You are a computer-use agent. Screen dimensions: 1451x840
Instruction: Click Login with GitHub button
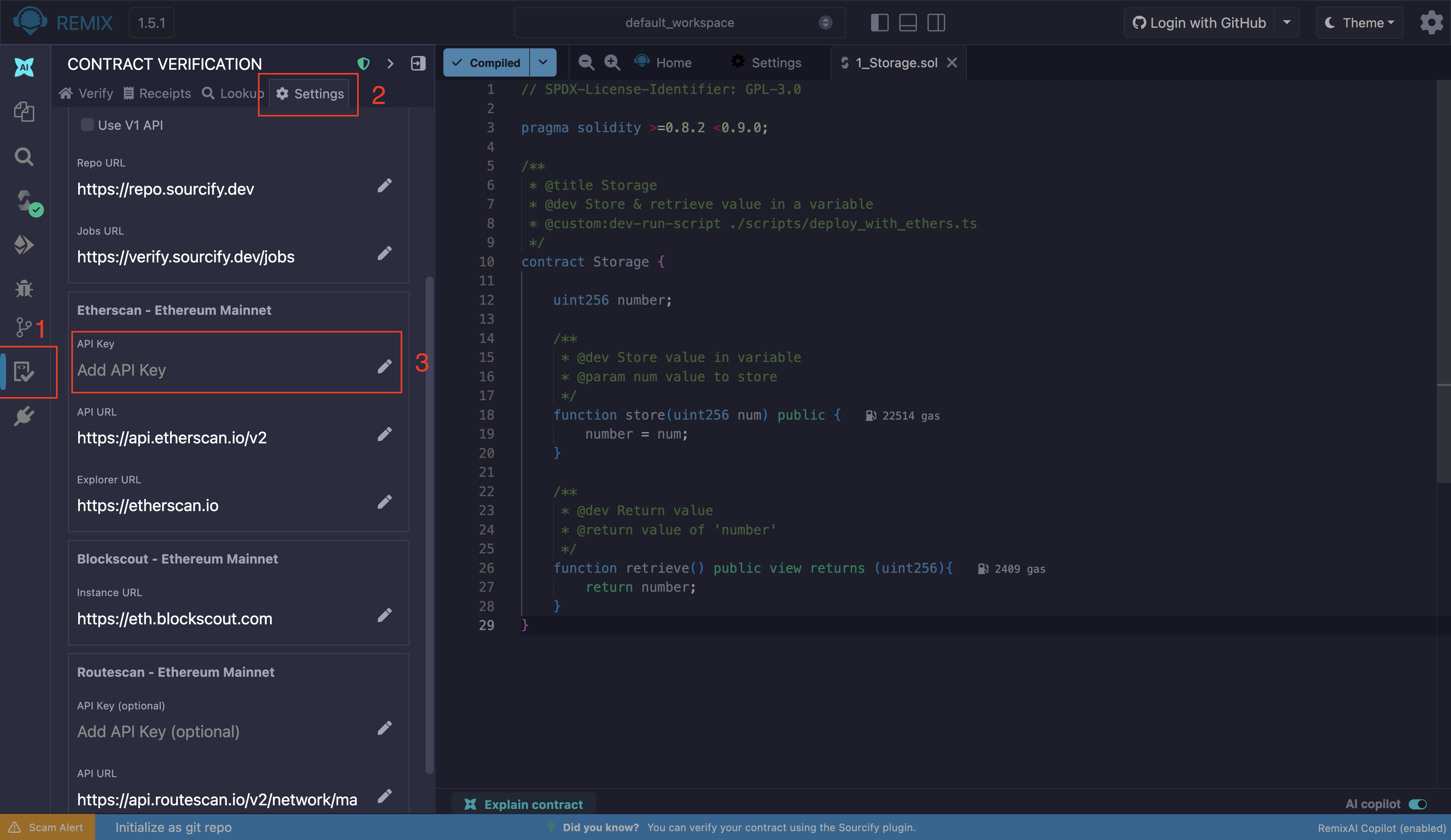coord(1199,23)
